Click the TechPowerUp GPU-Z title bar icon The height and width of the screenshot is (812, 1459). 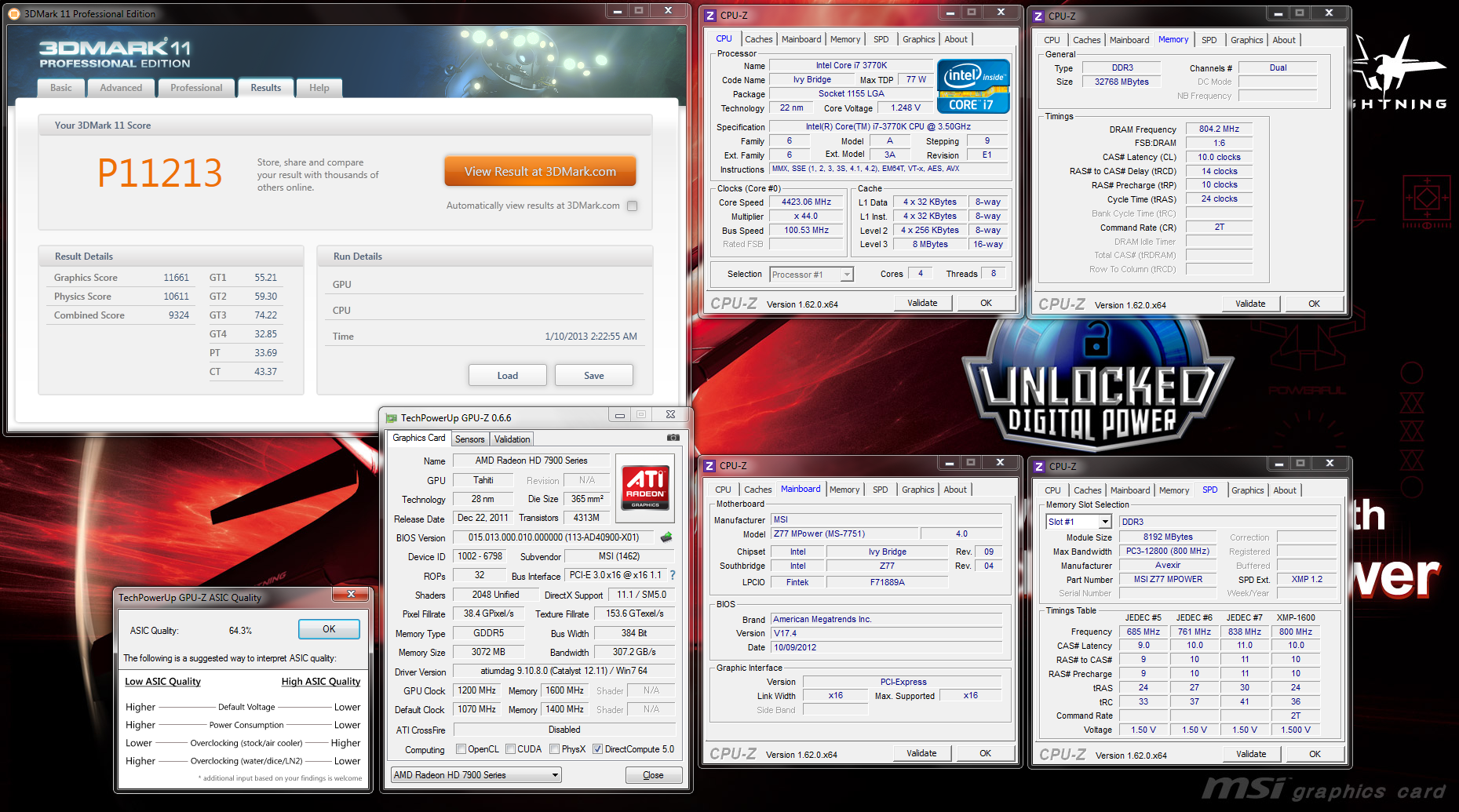(x=390, y=417)
